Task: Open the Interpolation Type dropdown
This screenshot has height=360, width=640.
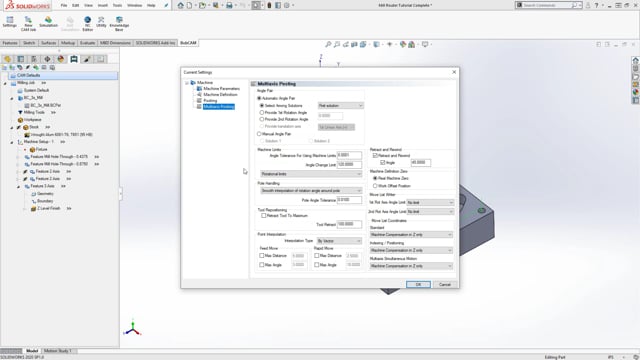Action: click(339, 241)
